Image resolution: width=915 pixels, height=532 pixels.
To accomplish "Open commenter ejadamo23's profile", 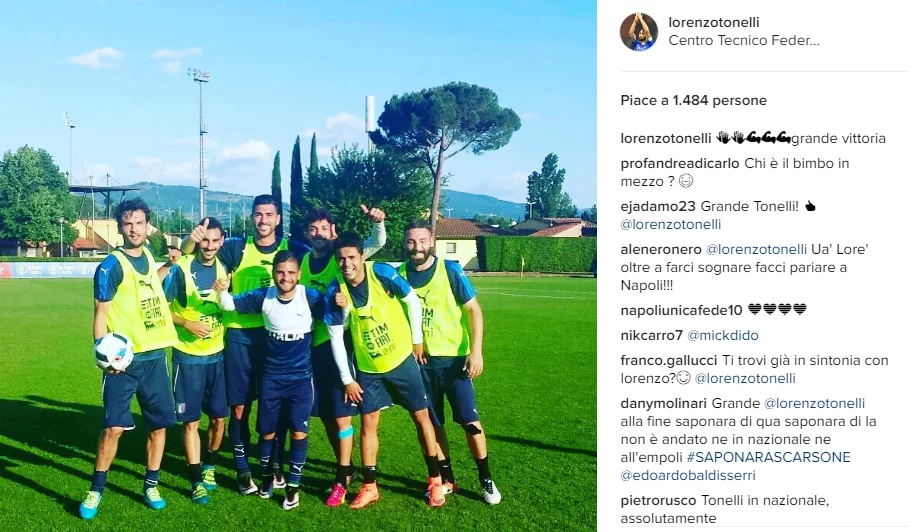I will tap(658, 206).
